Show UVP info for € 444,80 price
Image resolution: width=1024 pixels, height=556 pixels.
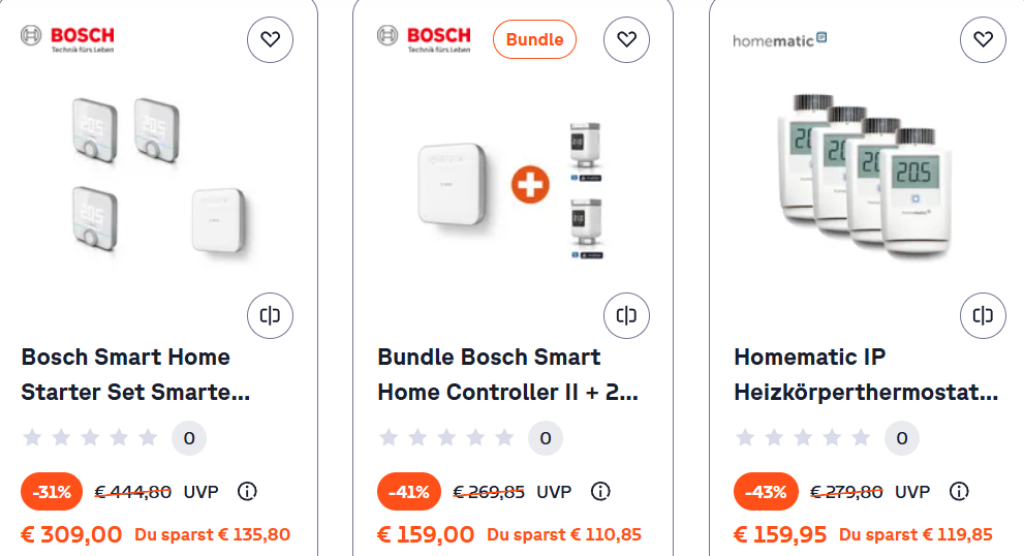coord(247,491)
